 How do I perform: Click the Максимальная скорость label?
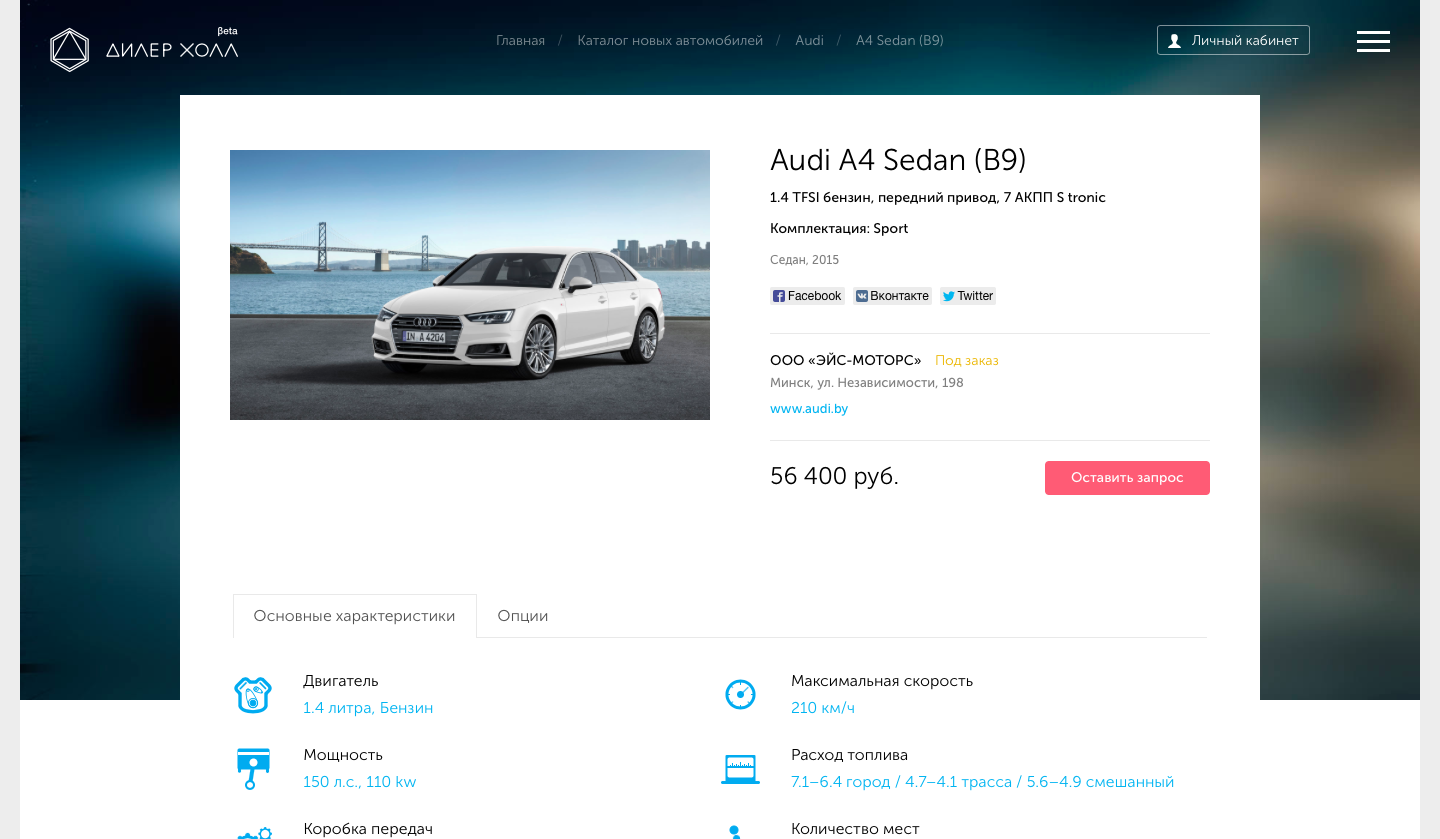click(x=882, y=681)
